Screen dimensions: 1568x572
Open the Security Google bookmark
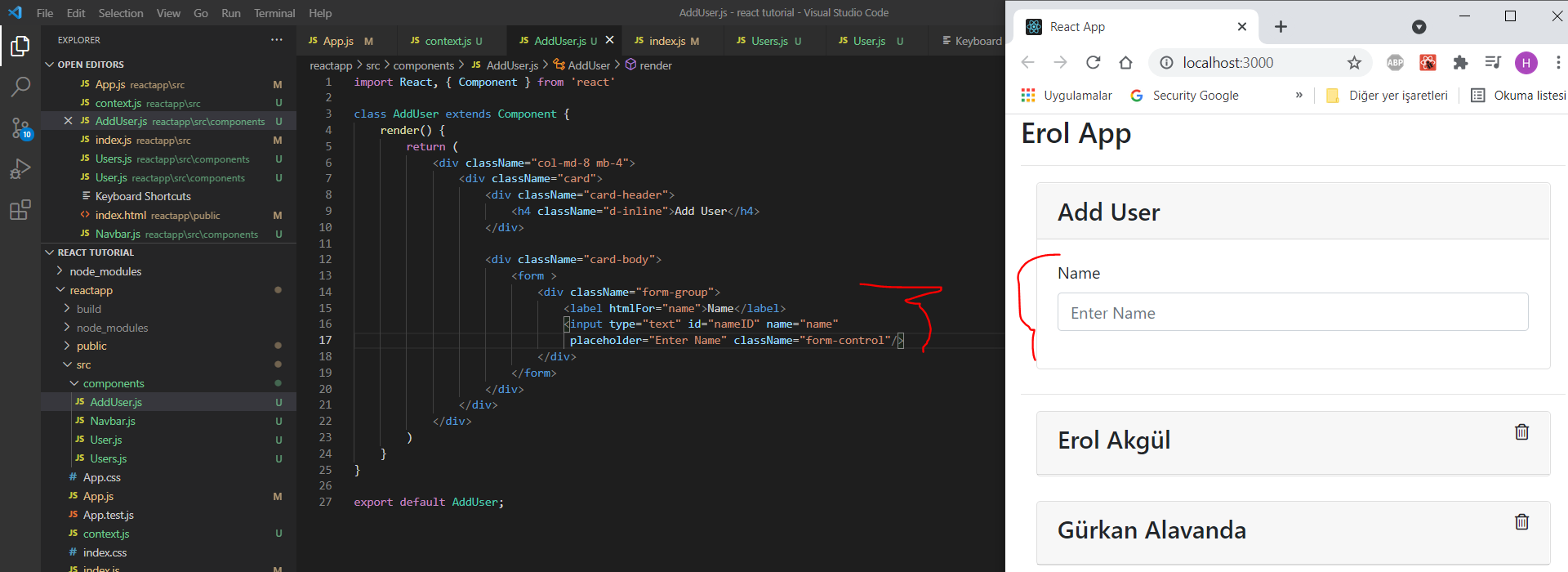pyautogui.click(x=1195, y=96)
